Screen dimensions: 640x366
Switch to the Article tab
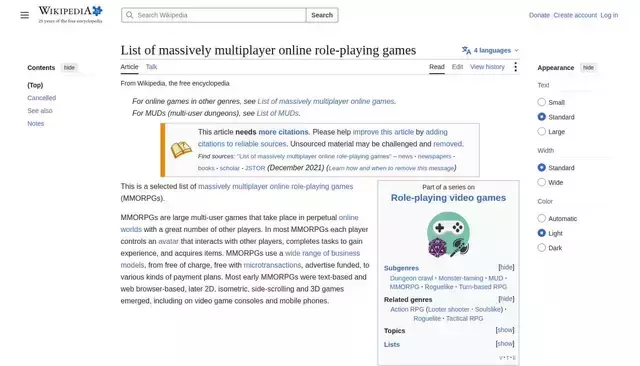click(129, 67)
